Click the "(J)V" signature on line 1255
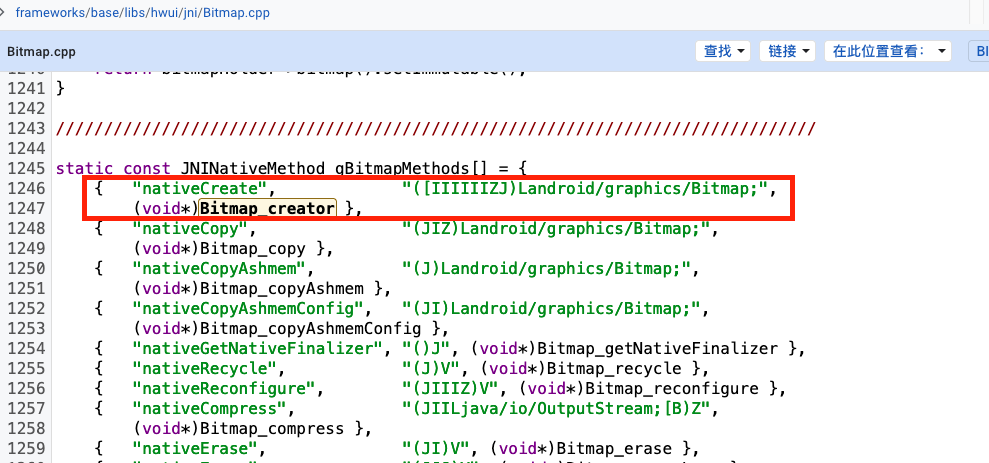Viewport: 989px width, 463px height. click(x=431, y=369)
